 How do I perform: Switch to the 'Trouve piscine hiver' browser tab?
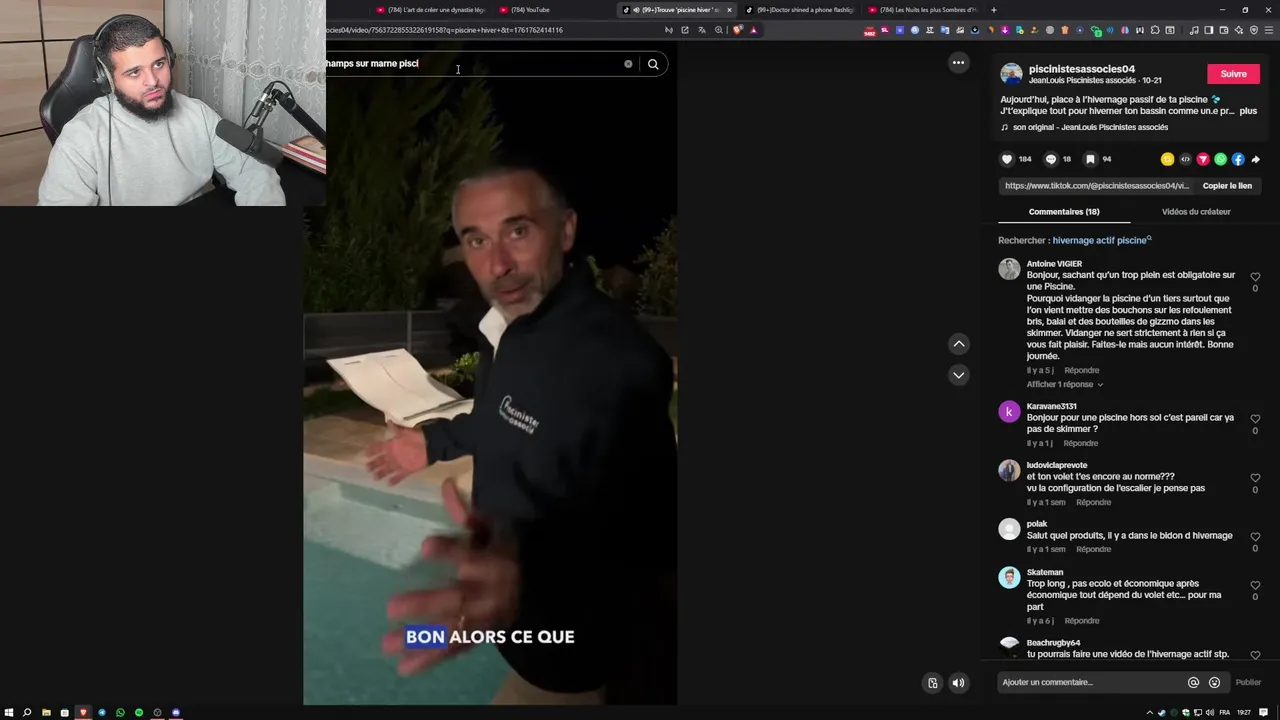[x=678, y=10]
